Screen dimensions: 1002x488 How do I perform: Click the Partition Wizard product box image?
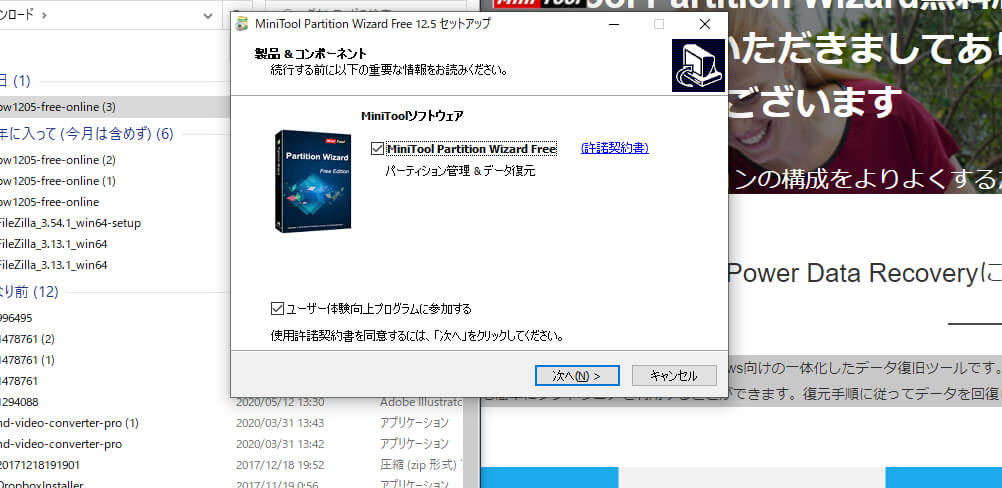pyautogui.click(x=312, y=181)
